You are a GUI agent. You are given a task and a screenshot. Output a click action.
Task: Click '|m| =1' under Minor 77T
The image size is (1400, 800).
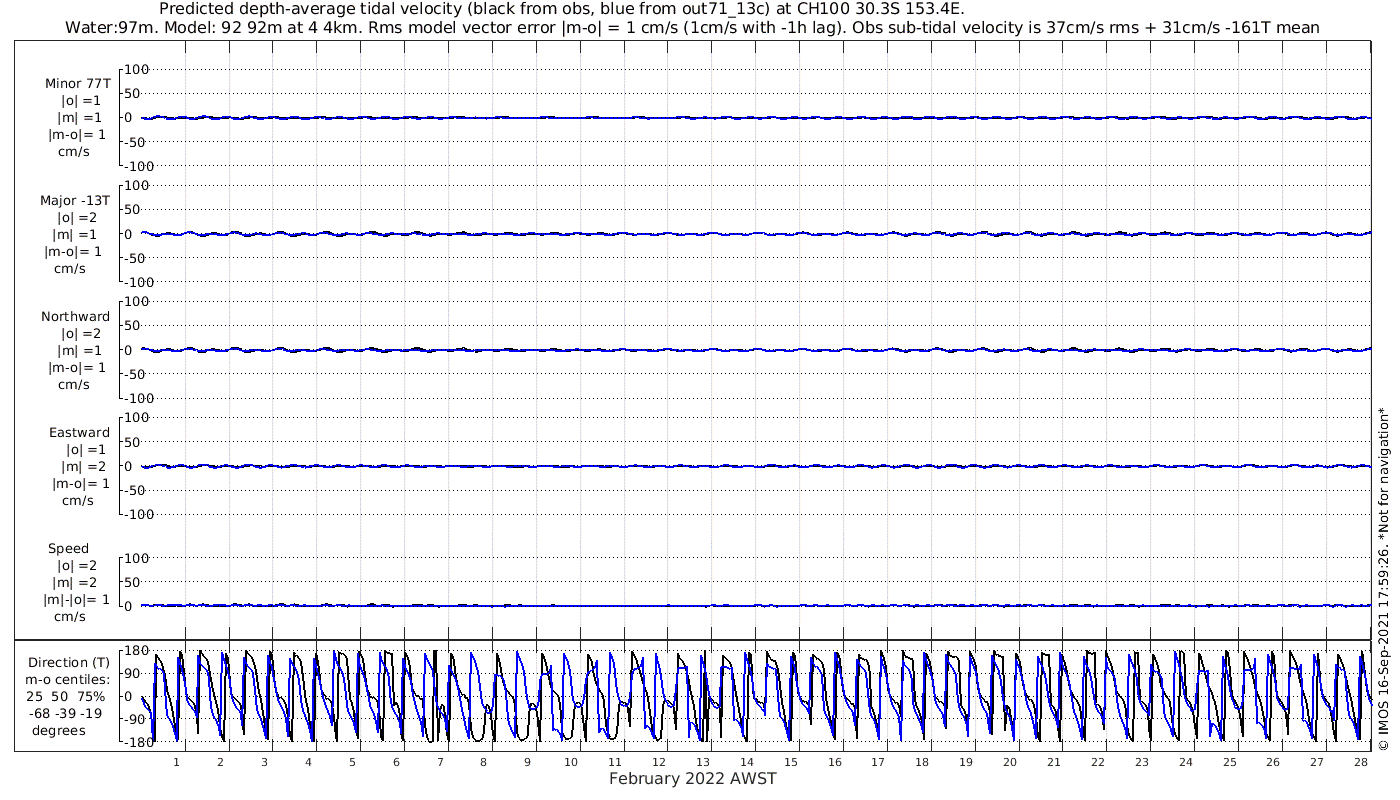click(x=80, y=118)
